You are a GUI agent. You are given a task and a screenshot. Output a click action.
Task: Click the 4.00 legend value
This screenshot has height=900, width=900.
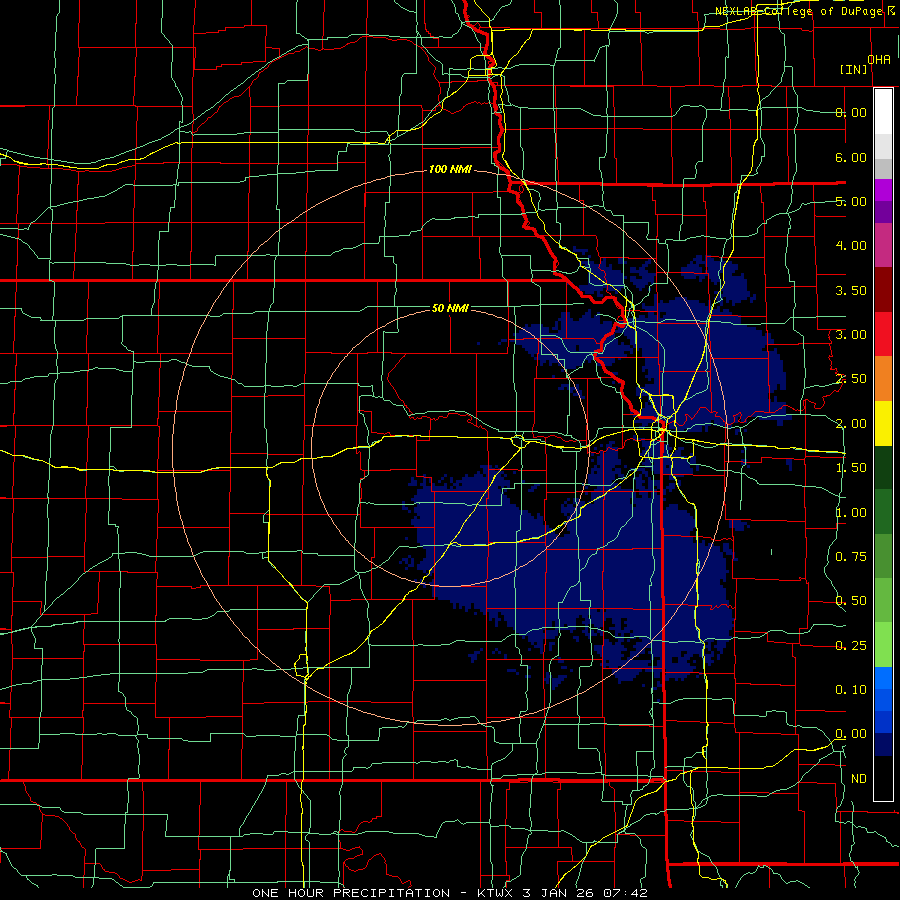[x=851, y=246]
